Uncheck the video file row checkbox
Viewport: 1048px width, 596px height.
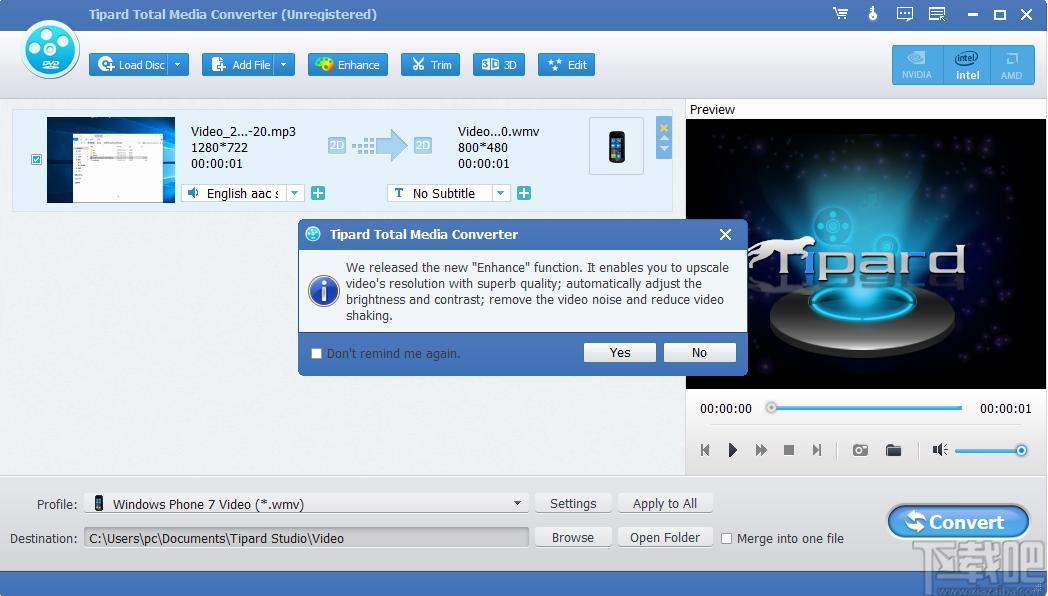pyautogui.click(x=37, y=160)
